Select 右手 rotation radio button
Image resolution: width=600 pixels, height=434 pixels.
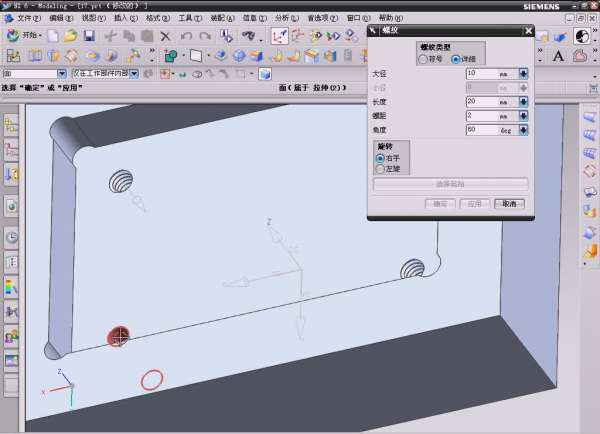click(380, 157)
